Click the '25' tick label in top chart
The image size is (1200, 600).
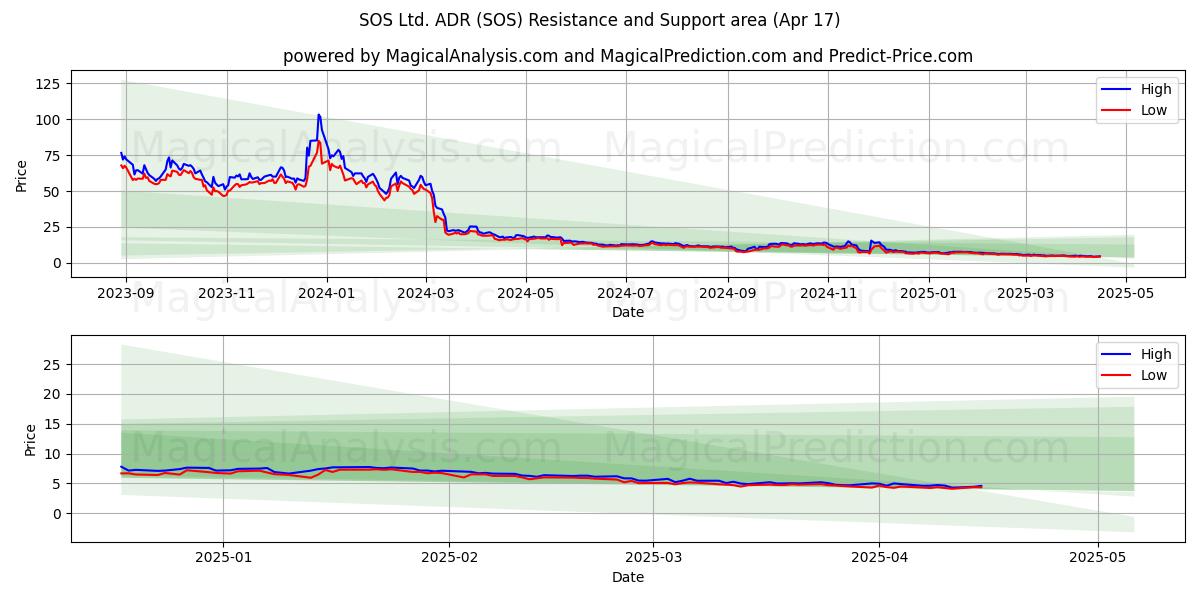coord(54,227)
